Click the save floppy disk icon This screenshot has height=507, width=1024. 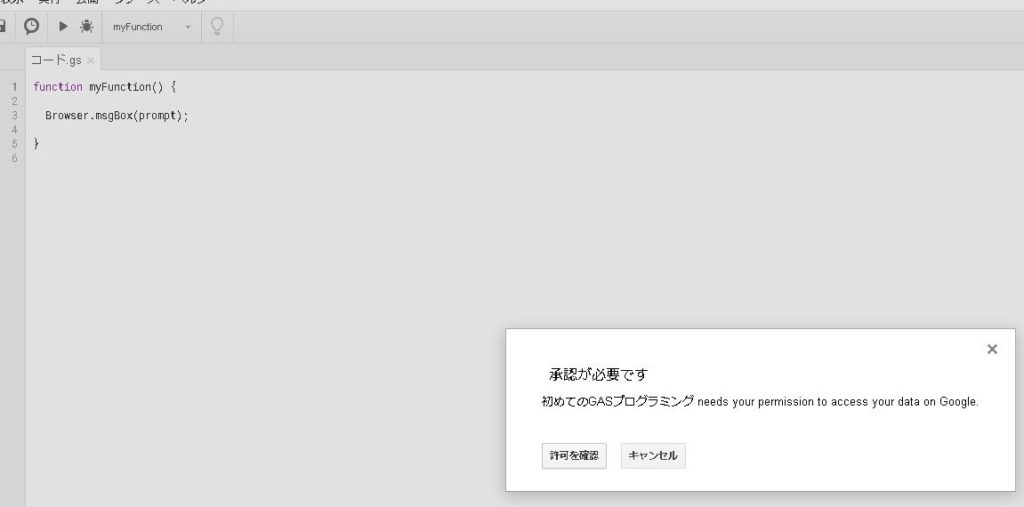(3, 27)
